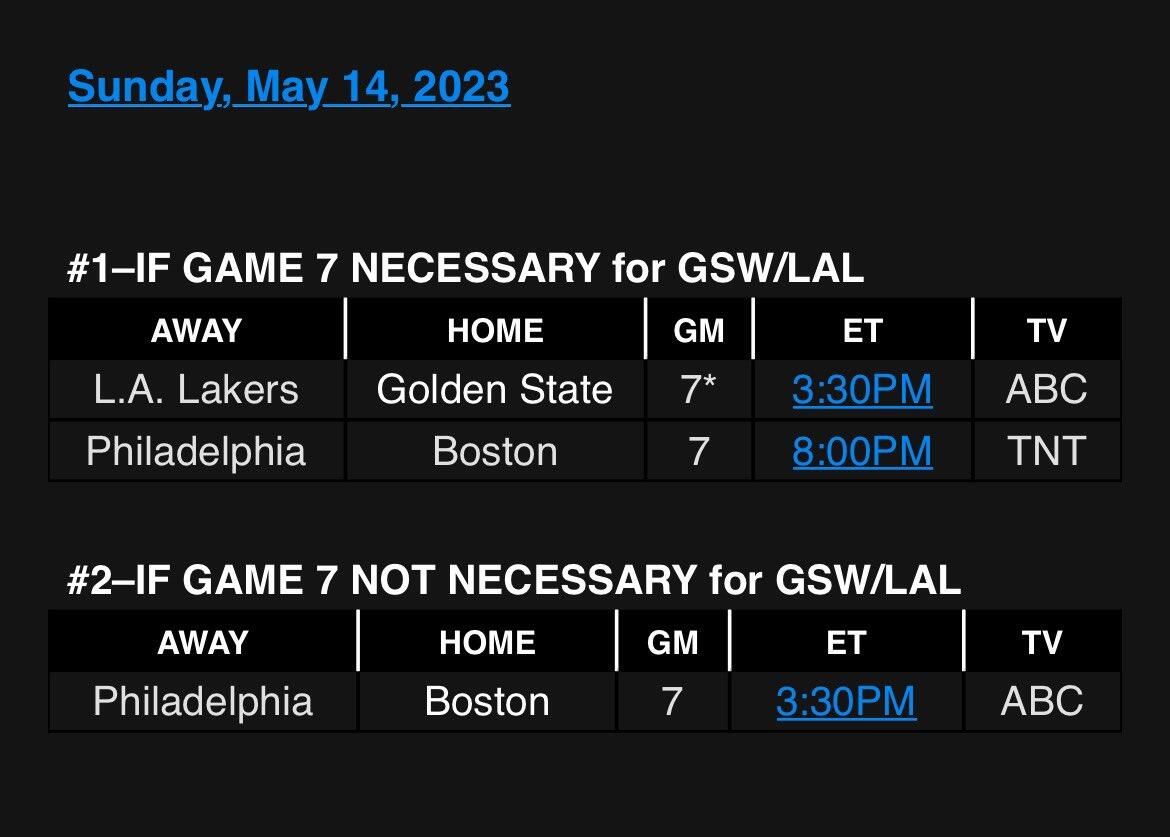Click 3:30PM link in the second table
Screen dimensions: 1170x837
(846, 701)
